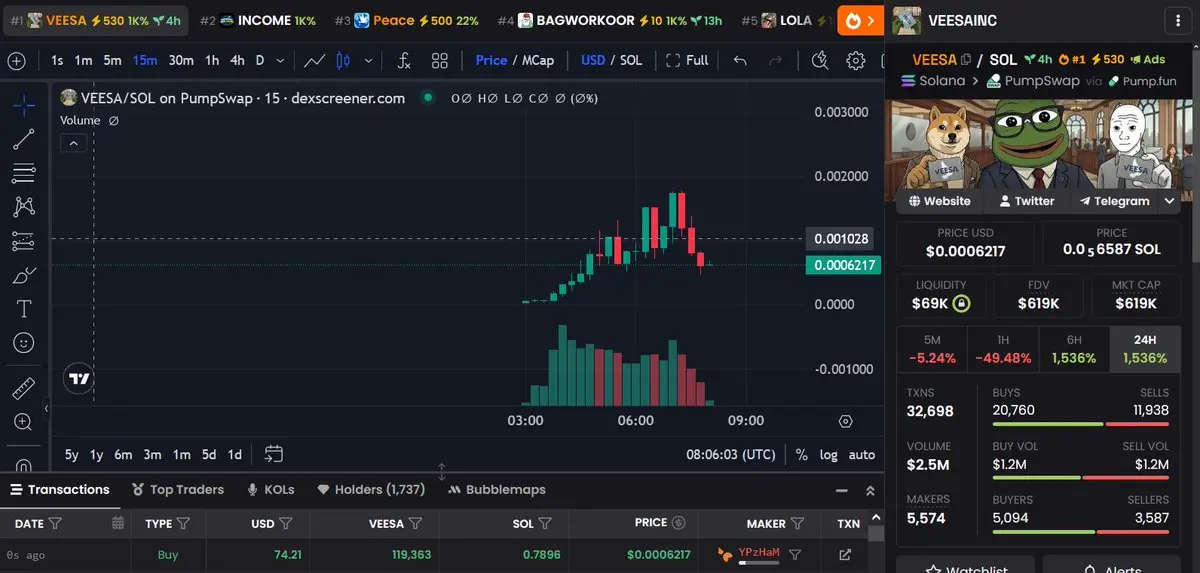Viewport: 1200px width, 573px height.
Task: Toggle Full screen chart mode
Action: [x=687, y=60]
